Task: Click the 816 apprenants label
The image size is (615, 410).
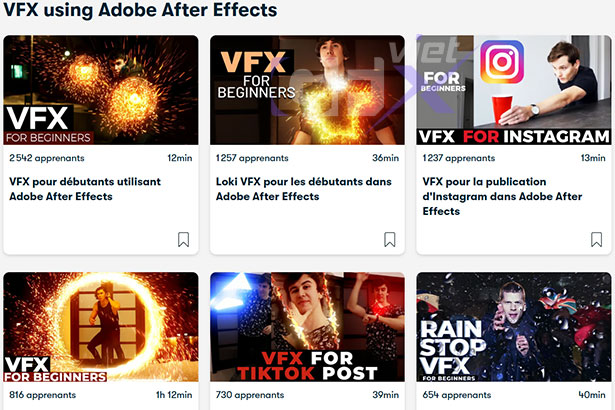Action: click(x=42, y=395)
